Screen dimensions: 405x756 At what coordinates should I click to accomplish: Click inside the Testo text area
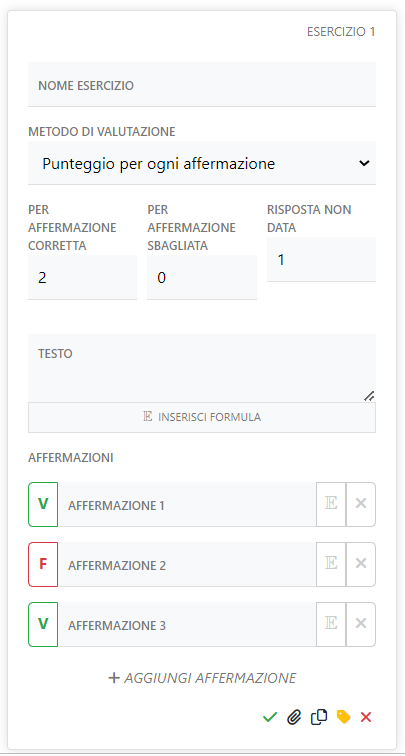[202, 368]
